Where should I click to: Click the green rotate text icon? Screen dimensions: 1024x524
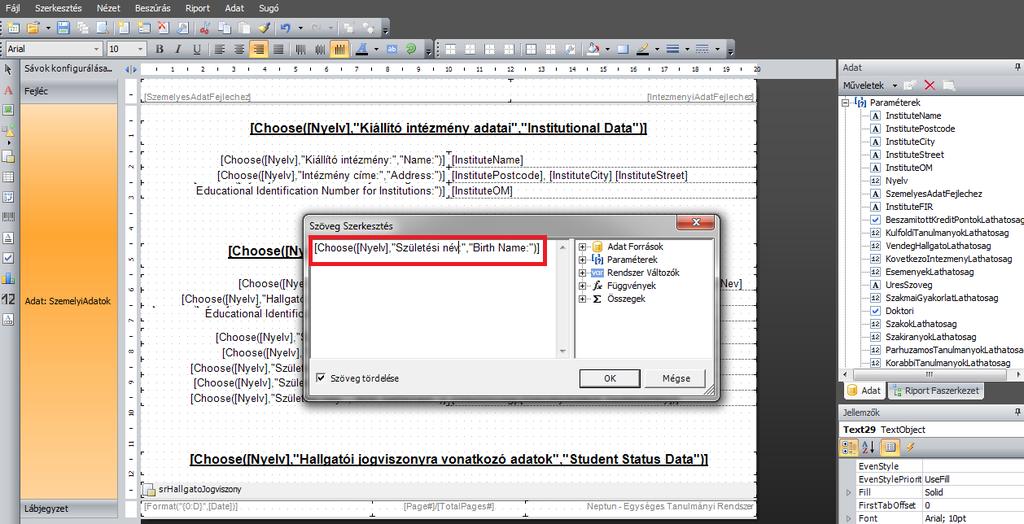coord(411,49)
